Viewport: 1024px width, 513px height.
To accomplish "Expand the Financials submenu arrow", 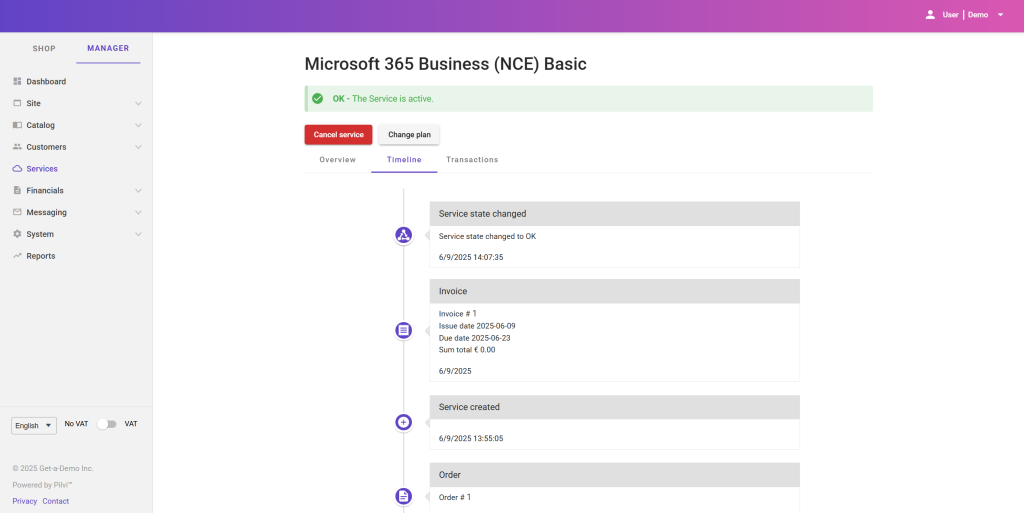I will (138, 190).
